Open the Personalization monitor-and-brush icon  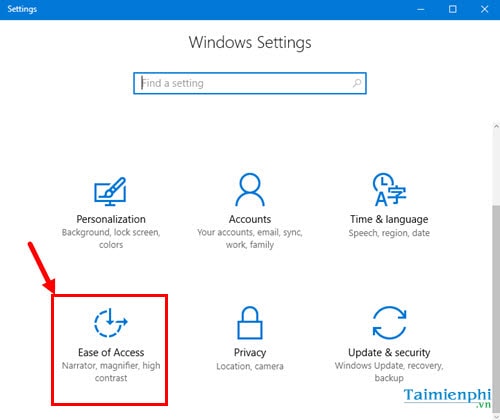(110, 191)
